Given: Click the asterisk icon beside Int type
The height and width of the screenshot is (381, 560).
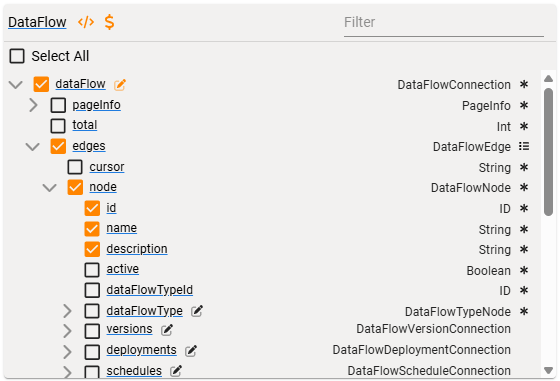Looking at the screenshot, I should 524,126.
